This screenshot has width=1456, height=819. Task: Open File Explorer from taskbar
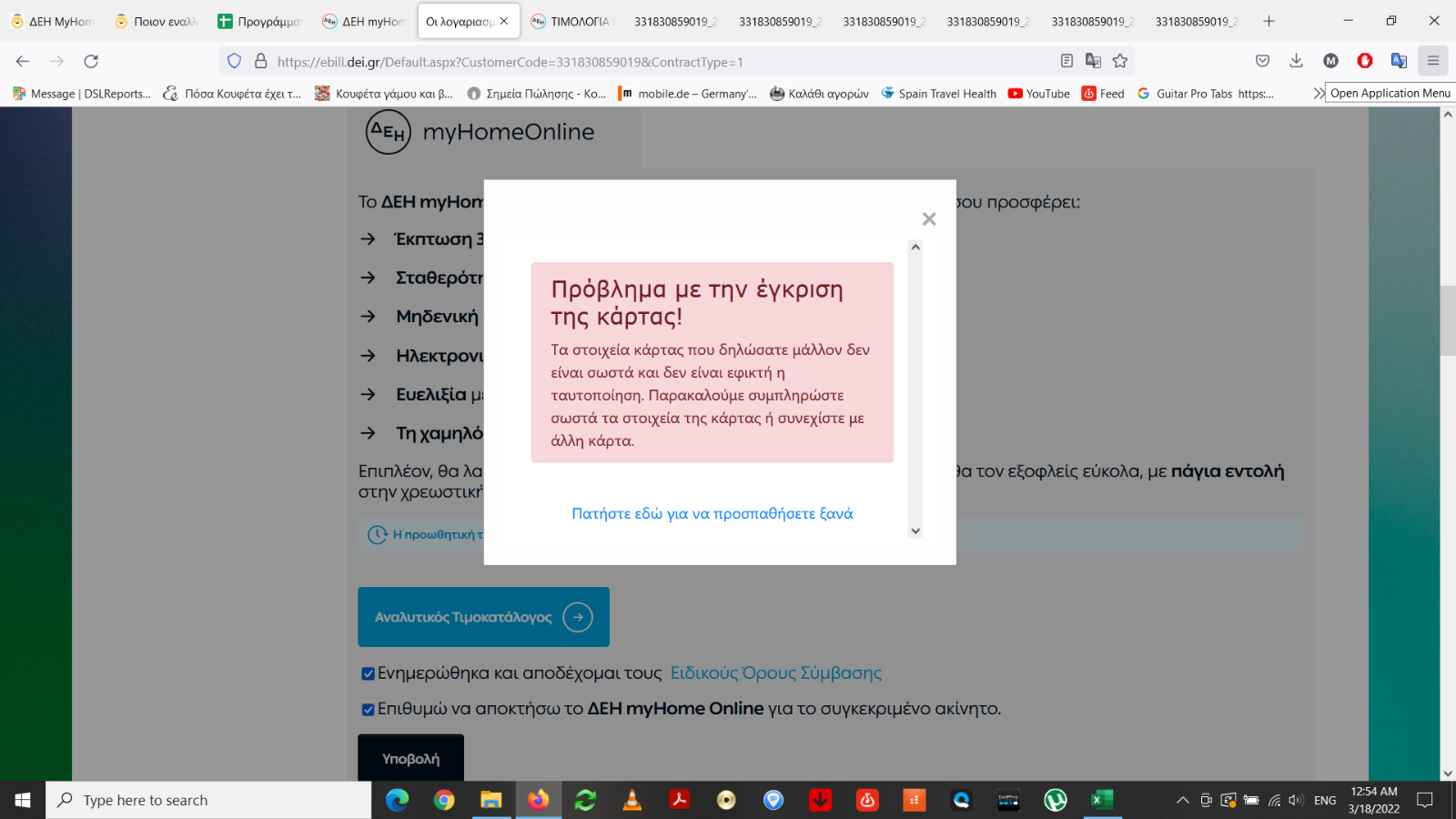pyautogui.click(x=491, y=800)
